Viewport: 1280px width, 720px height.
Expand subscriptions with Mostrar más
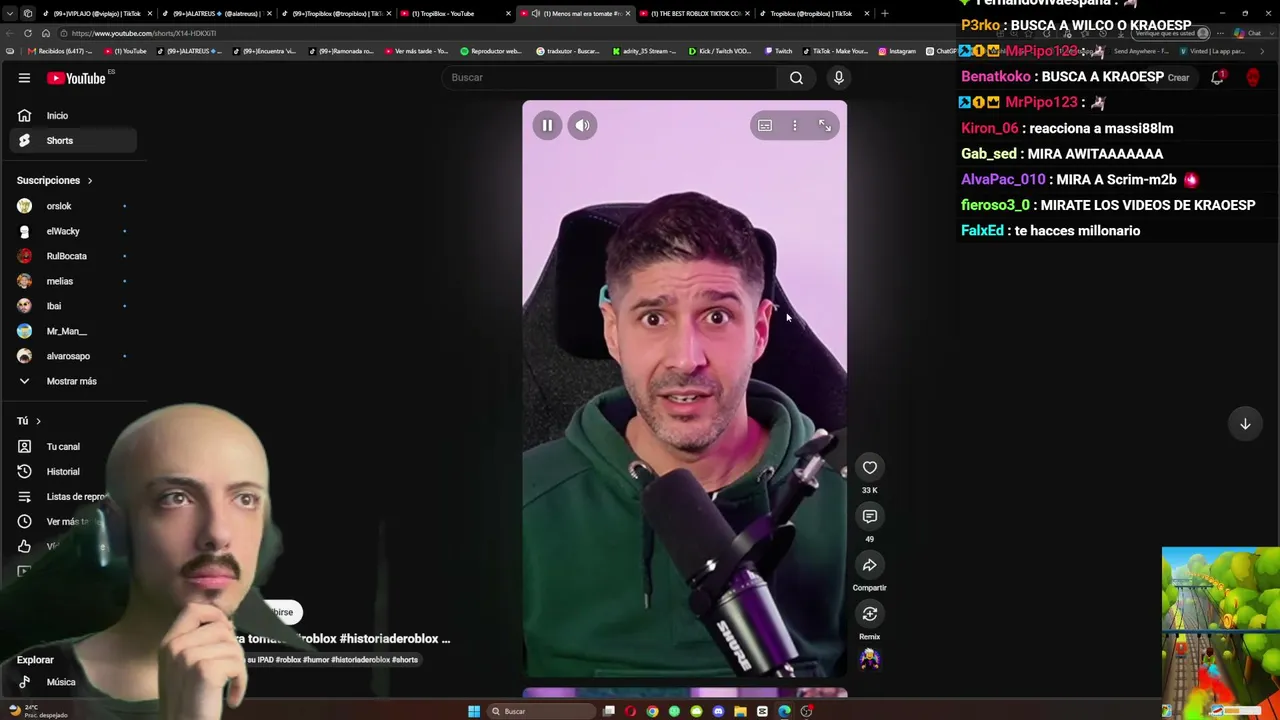(x=74, y=381)
